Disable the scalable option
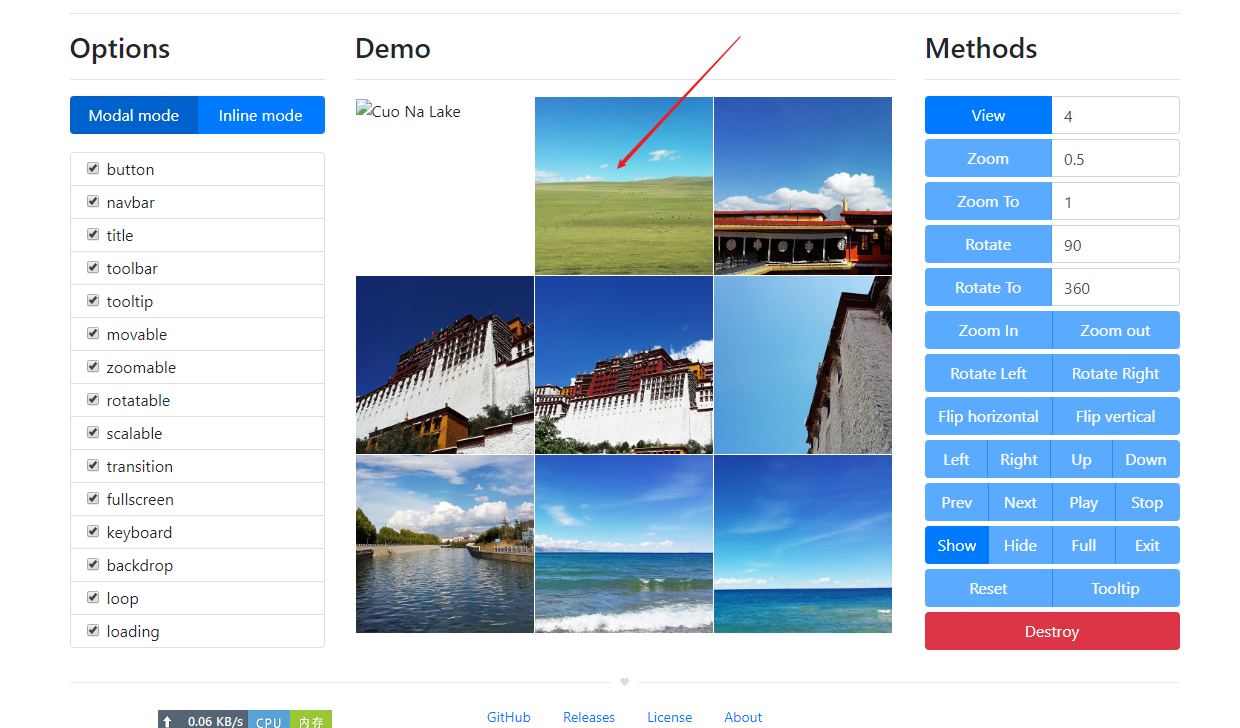Image resolution: width=1240 pixels, height=728 pixels. [93, 433]
